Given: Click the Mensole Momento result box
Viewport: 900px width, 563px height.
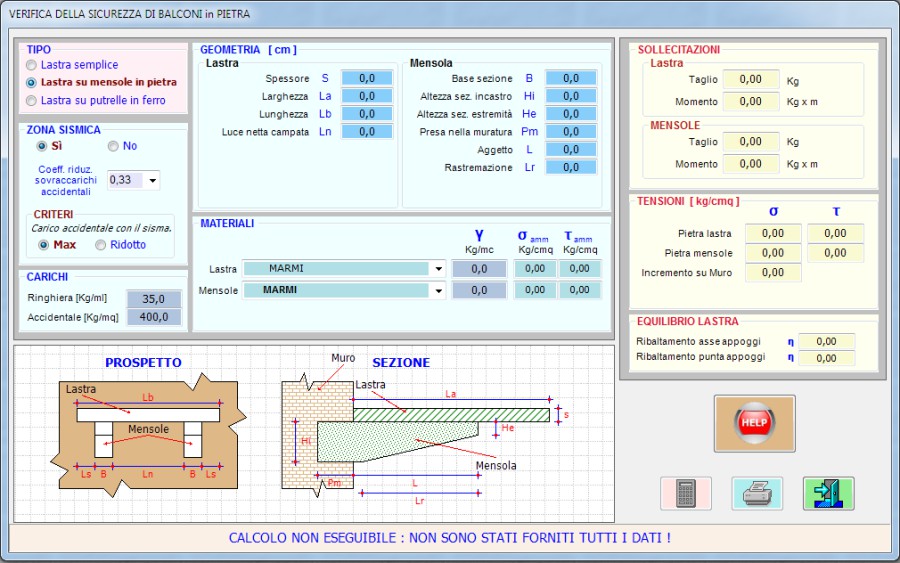Looking at the screenshot, I should click(751, 164).
